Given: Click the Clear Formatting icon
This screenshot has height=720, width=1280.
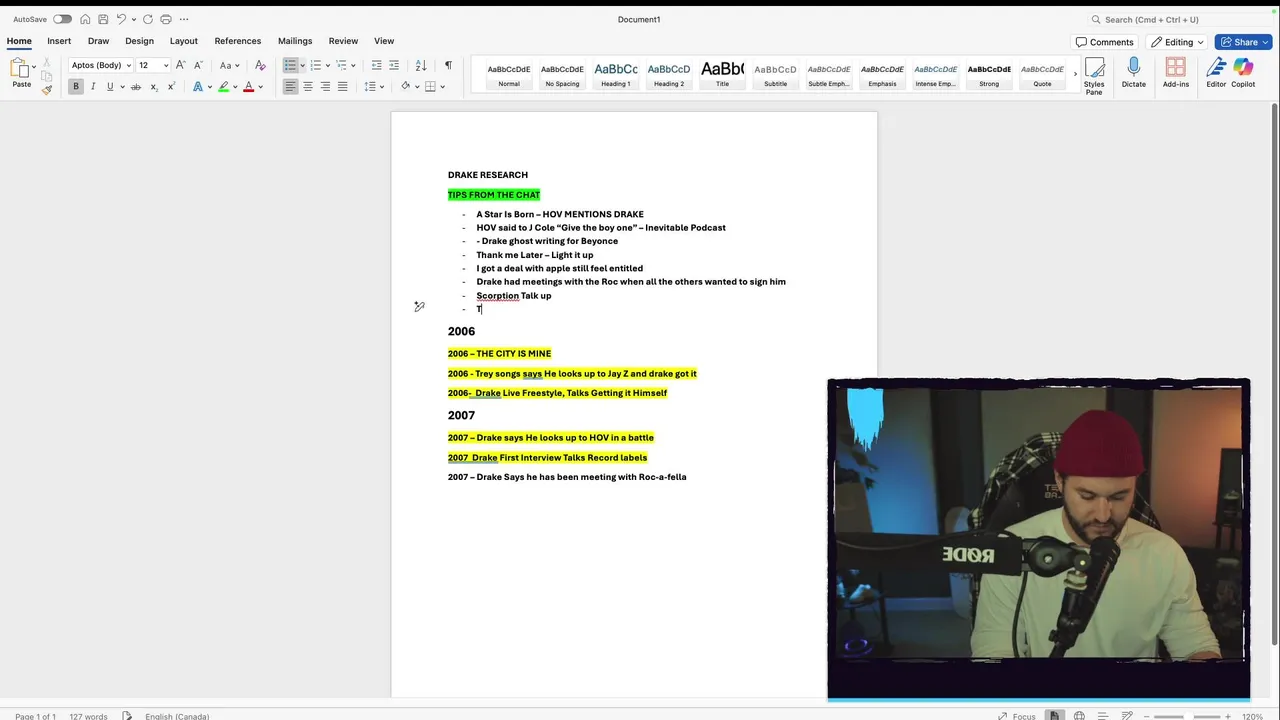Looking at the screenshot, I should (x=260, y=65).
